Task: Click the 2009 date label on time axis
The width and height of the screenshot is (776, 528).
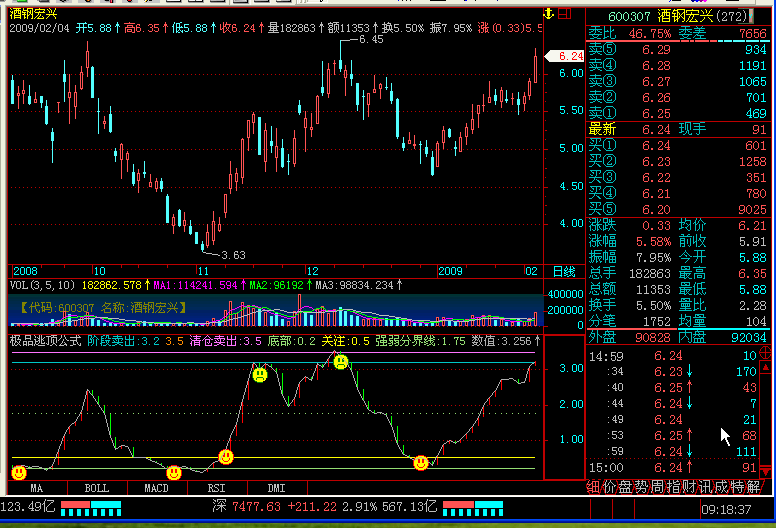Action: (x=450, y=271)
